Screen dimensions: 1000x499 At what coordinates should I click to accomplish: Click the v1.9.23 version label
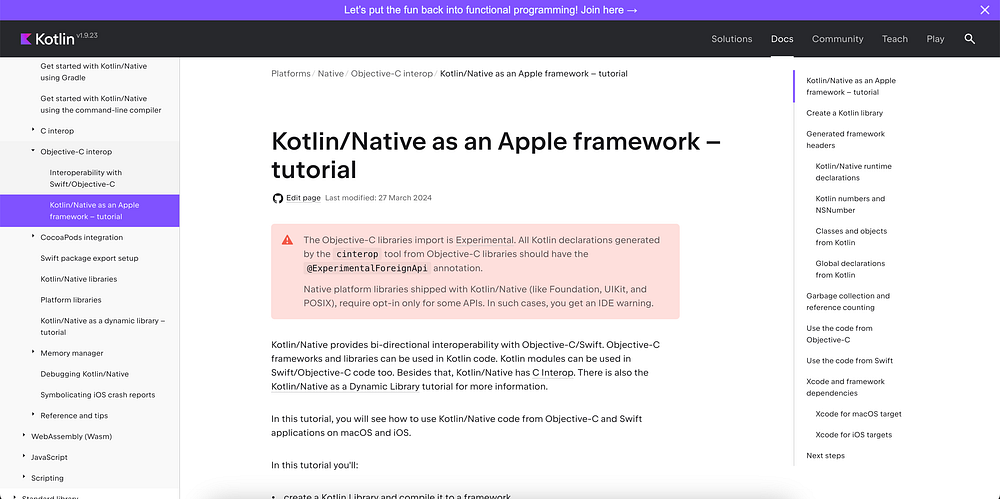(x=87, y=36)
